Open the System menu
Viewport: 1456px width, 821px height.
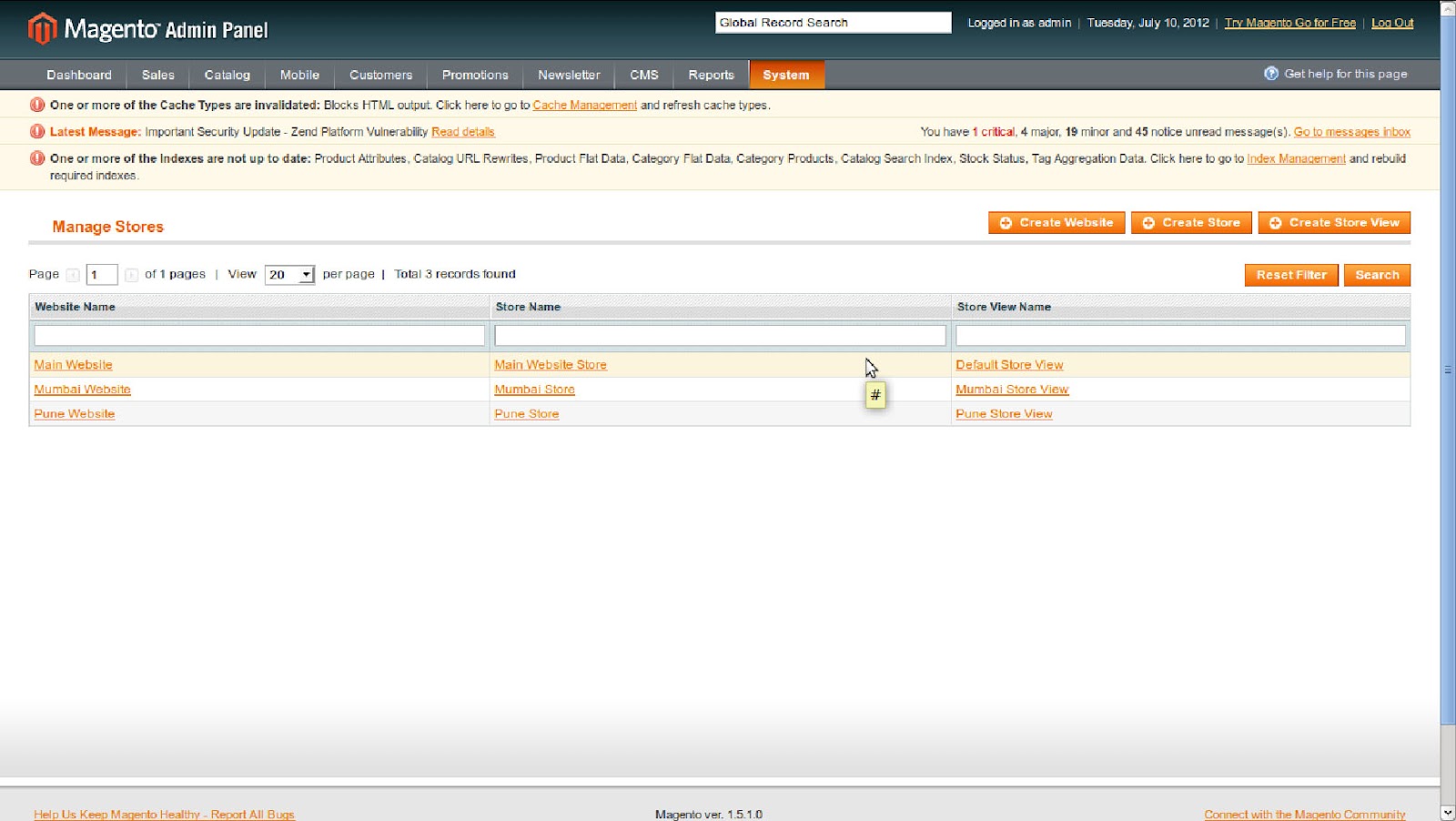786,75
